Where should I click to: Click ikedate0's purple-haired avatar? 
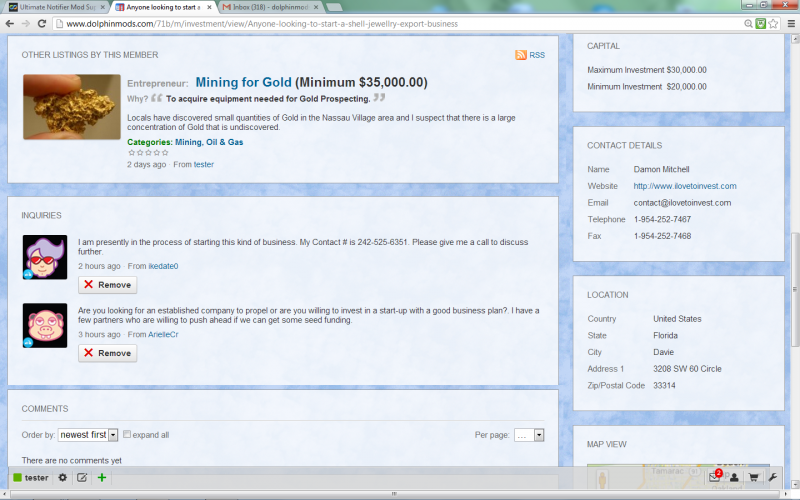pyautogui.click(x=45, y=257)
